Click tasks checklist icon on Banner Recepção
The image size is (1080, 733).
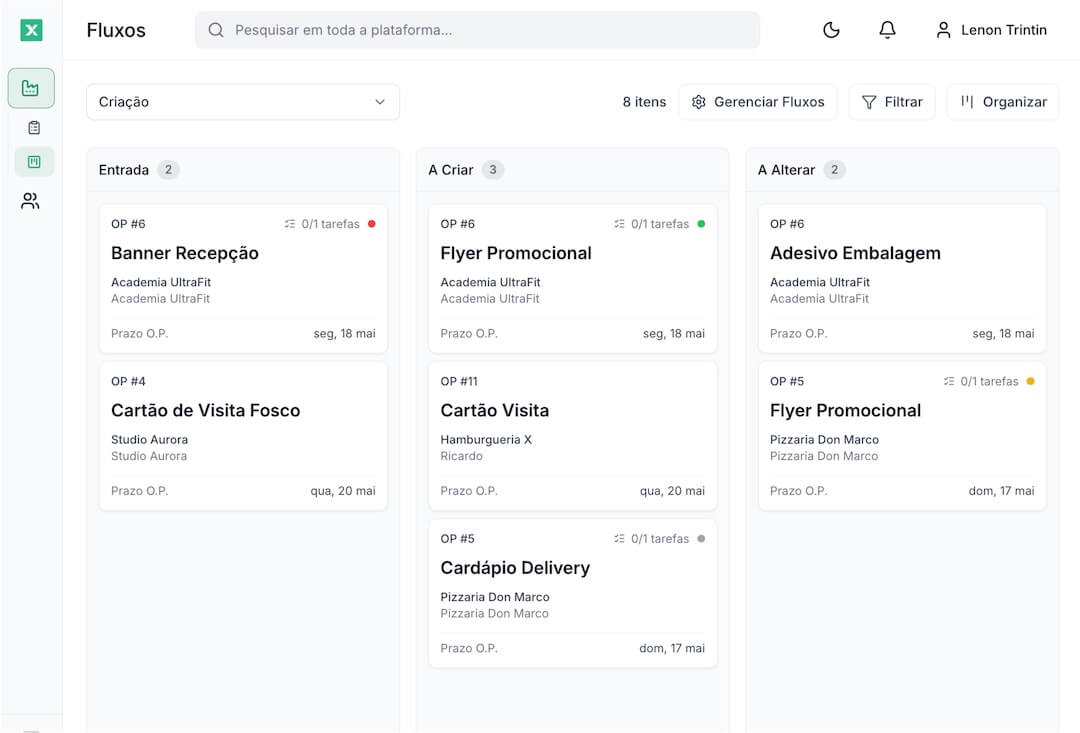[290, 224]
